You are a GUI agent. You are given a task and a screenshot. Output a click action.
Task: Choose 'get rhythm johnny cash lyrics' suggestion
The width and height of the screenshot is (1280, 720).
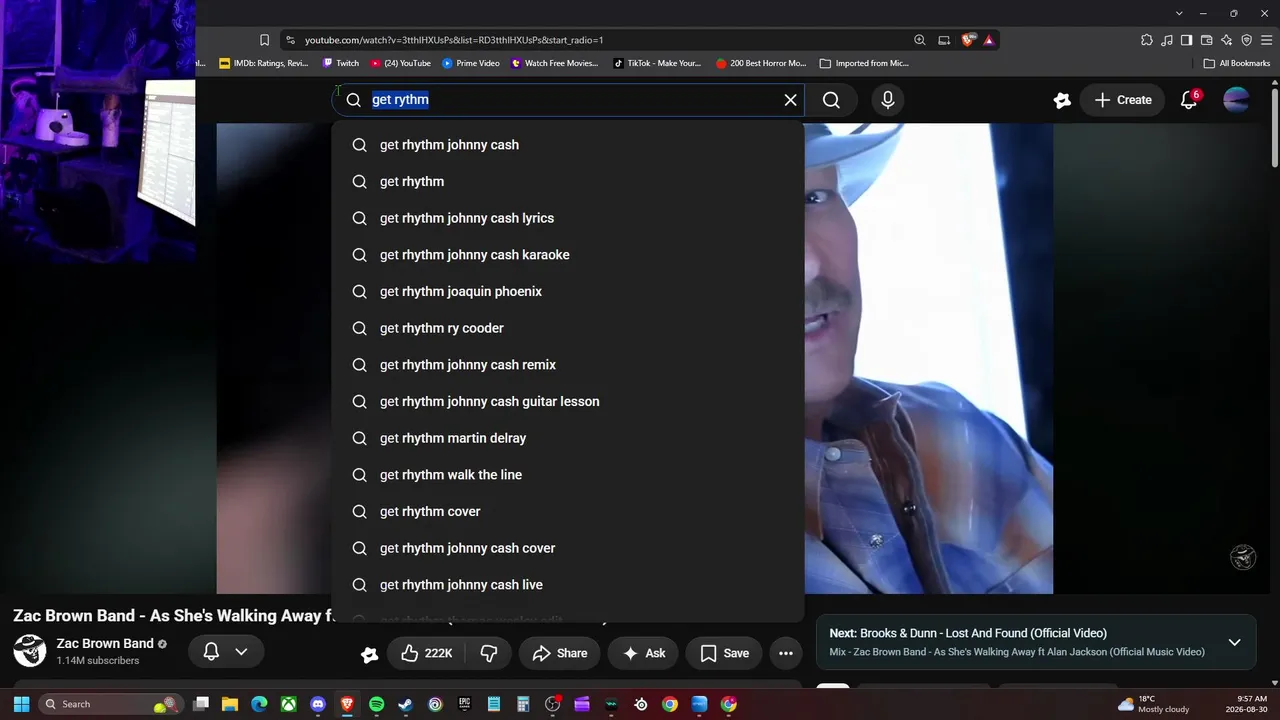(568, 218)
